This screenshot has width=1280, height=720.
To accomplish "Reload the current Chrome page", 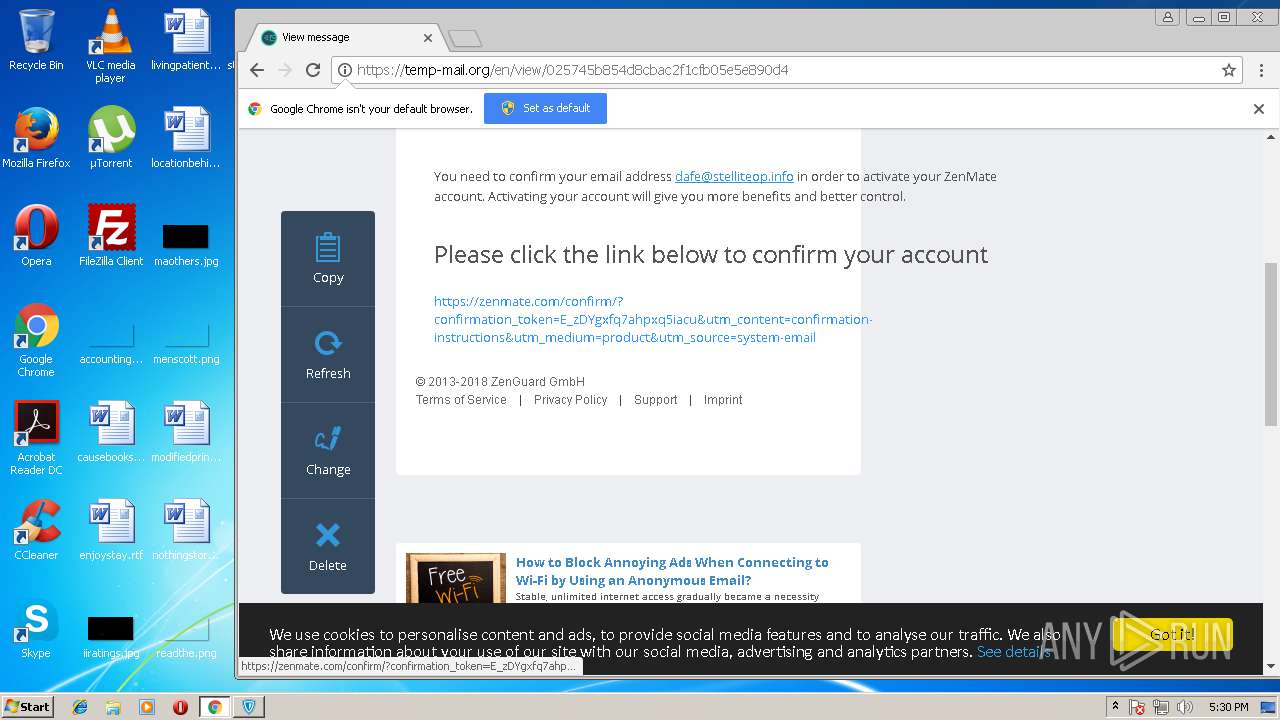I will point(313,70).
